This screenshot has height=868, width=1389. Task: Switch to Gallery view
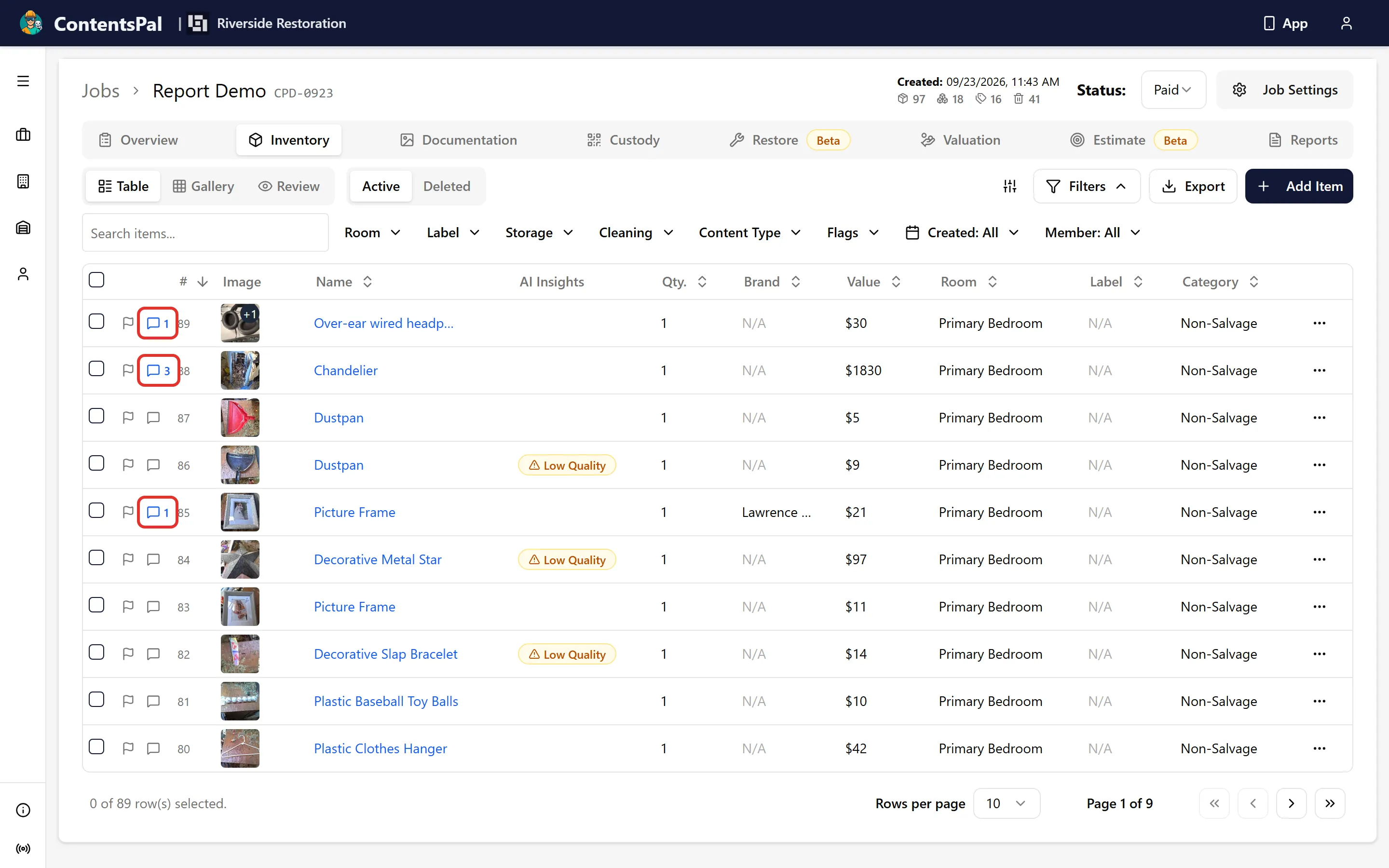click(x=204, y=186)
